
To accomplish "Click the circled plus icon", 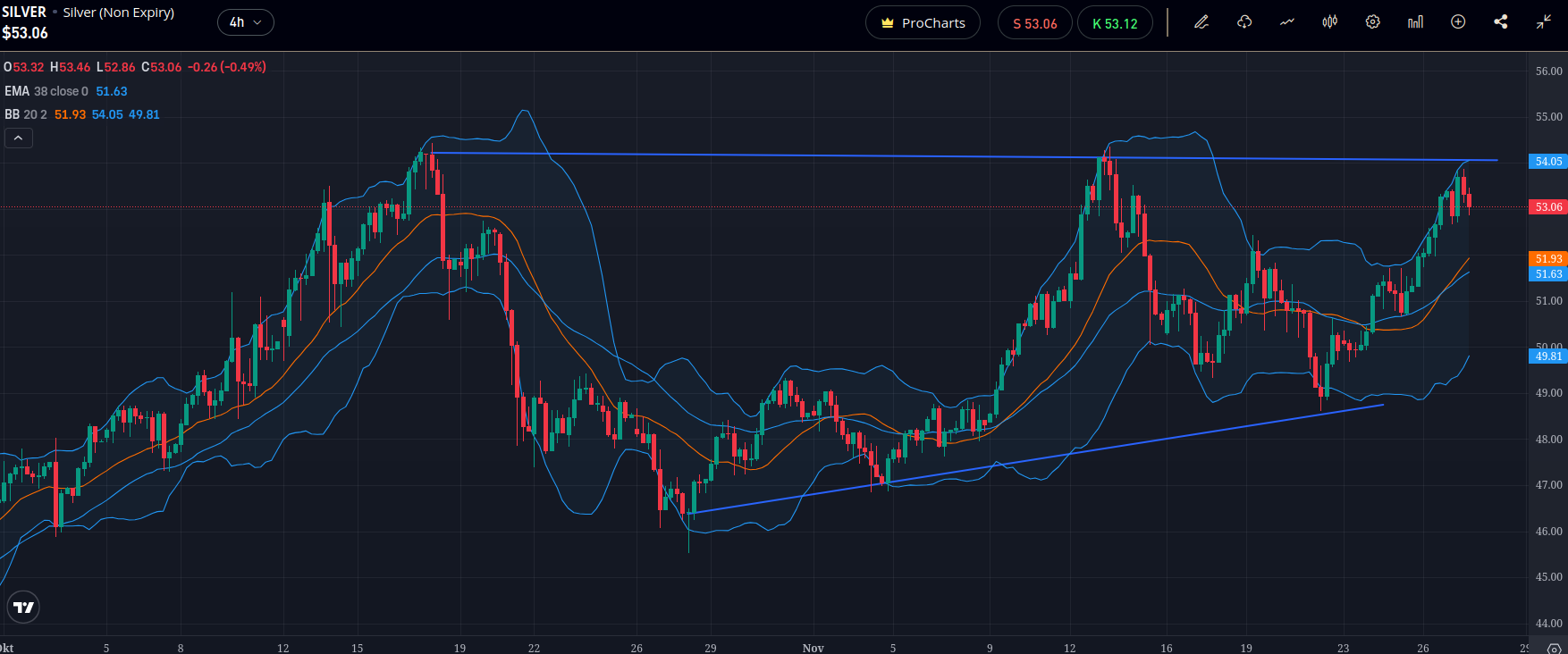I will [x=1458, y=22].
